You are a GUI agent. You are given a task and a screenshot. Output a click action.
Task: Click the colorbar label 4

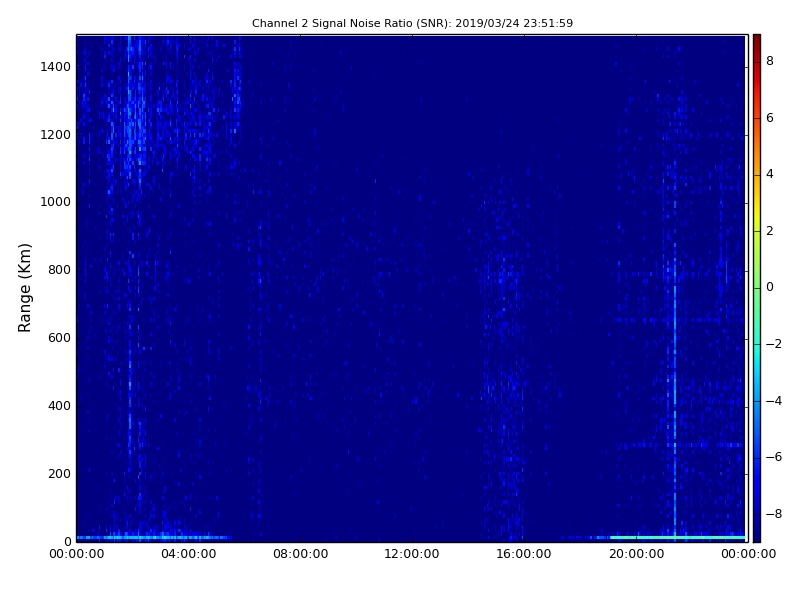point(770,174)
